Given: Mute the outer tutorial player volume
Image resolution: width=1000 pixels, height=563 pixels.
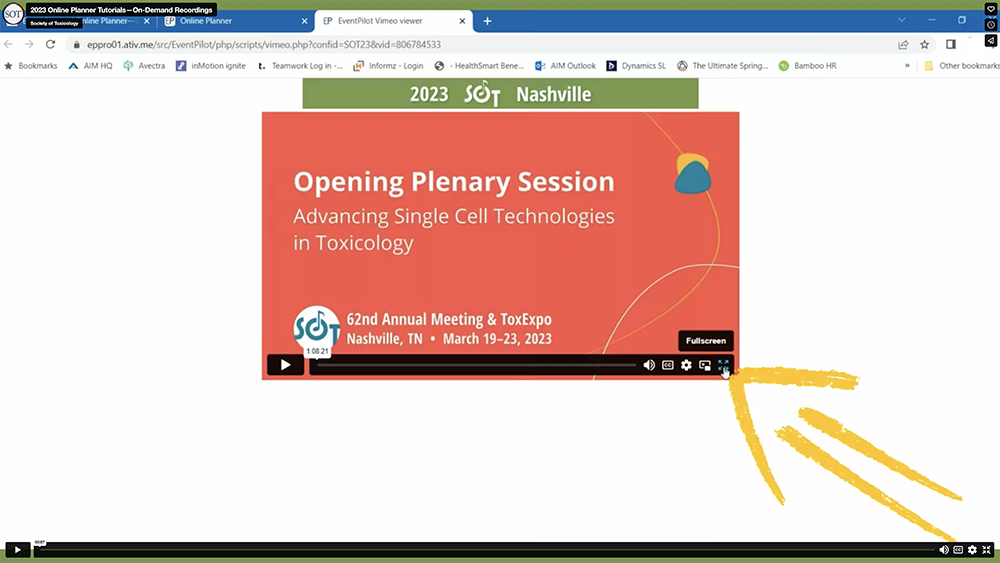Looking at the screenshot, I should click(944, 550).
